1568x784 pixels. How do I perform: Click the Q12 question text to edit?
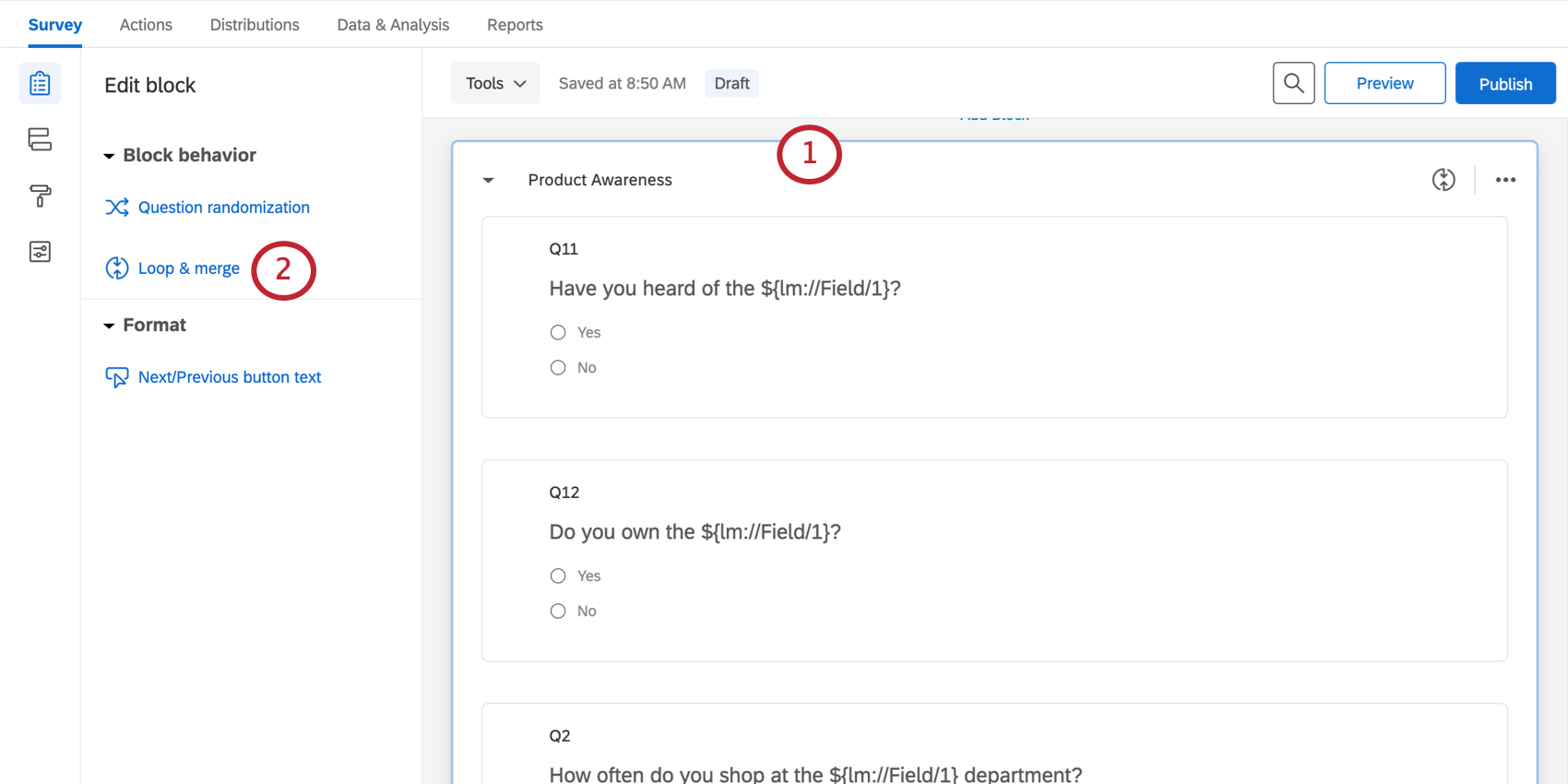[x=695, y=532]
